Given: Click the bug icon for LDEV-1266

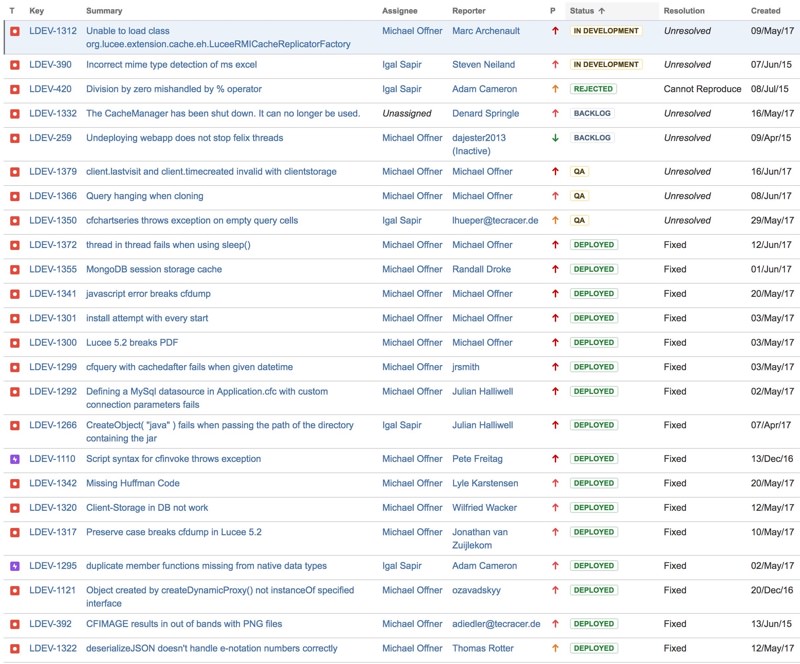Looking at the screenshot, I should (15, 425).
